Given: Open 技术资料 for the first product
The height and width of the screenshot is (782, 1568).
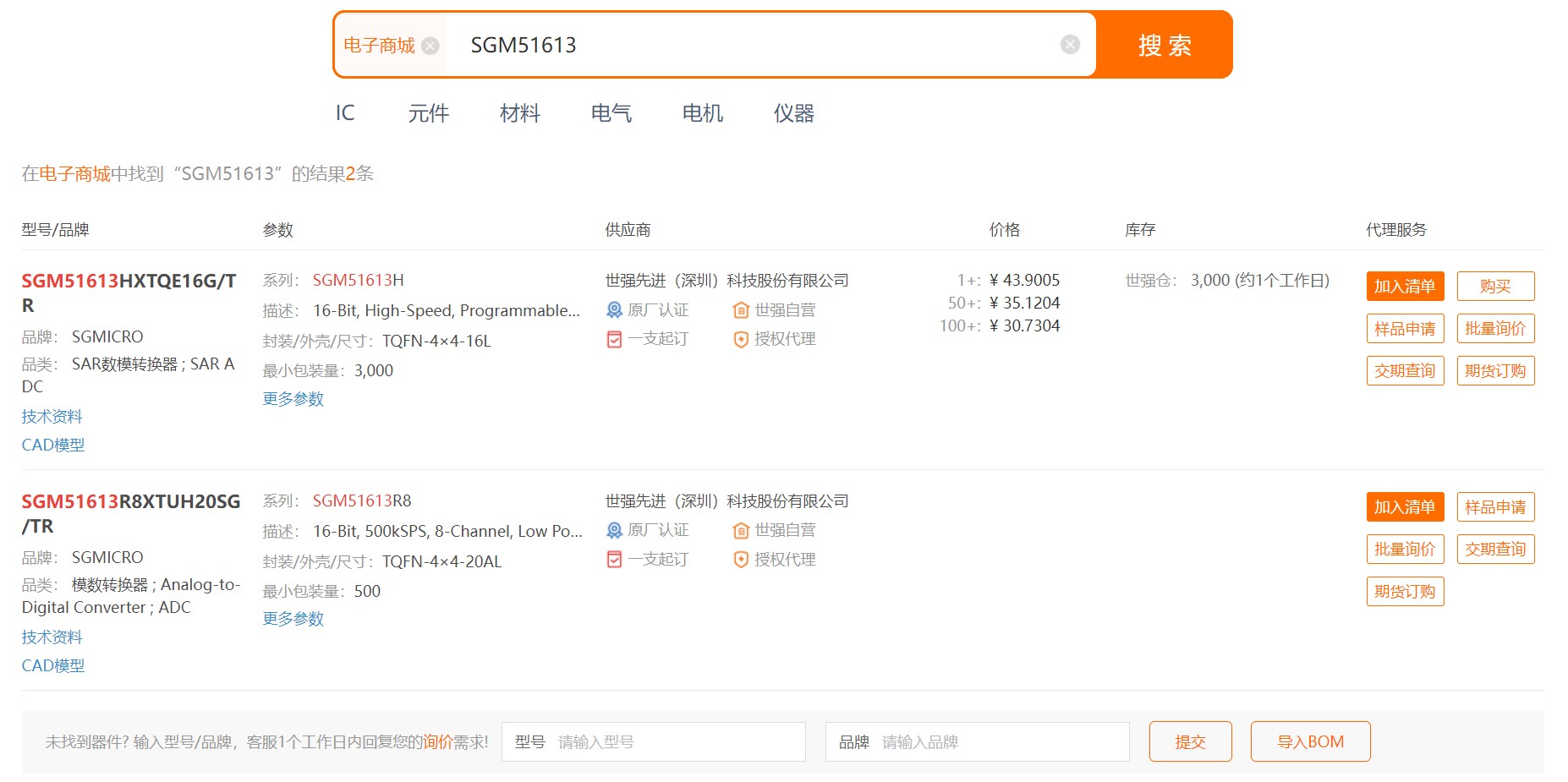Looking at the screenshot, I should (x=52, y=415).
